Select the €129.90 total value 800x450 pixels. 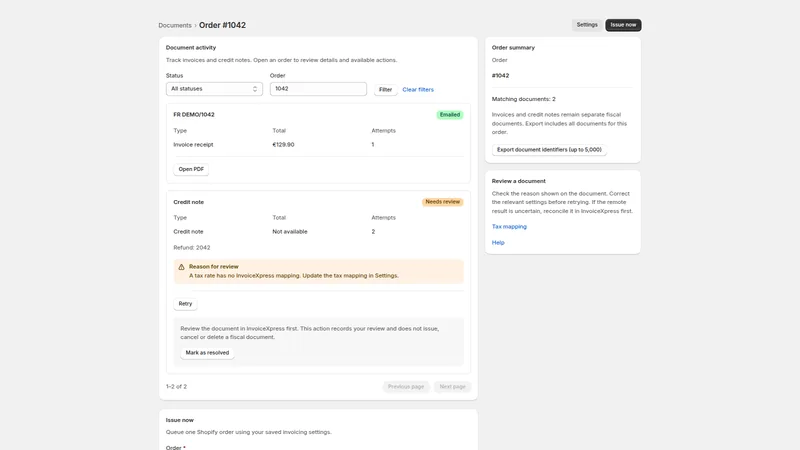point(283,145)
